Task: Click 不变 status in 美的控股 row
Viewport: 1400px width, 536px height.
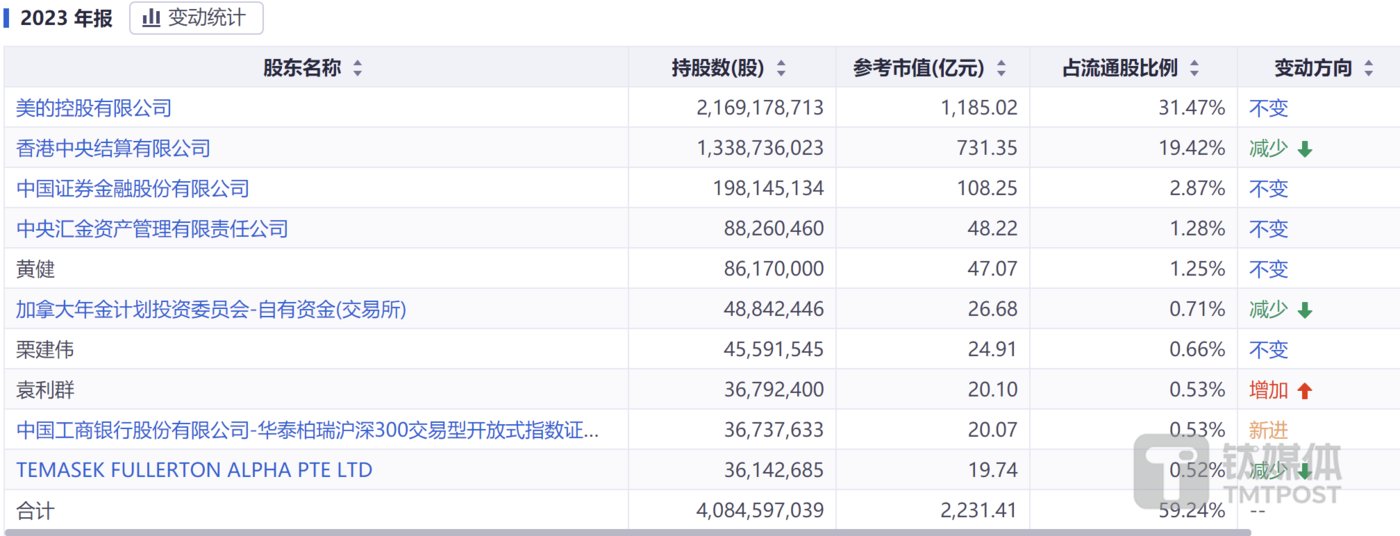Action: click(1268, 108)
